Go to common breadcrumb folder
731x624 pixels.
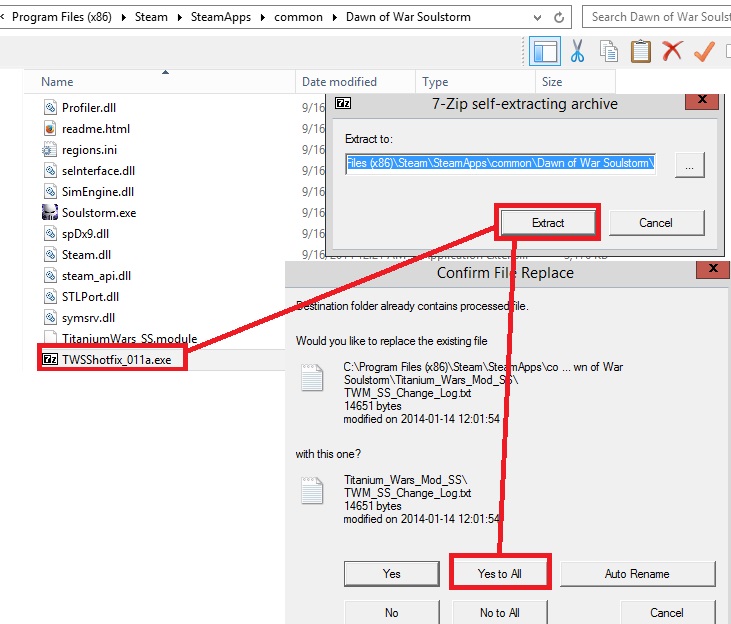point(298,17)
